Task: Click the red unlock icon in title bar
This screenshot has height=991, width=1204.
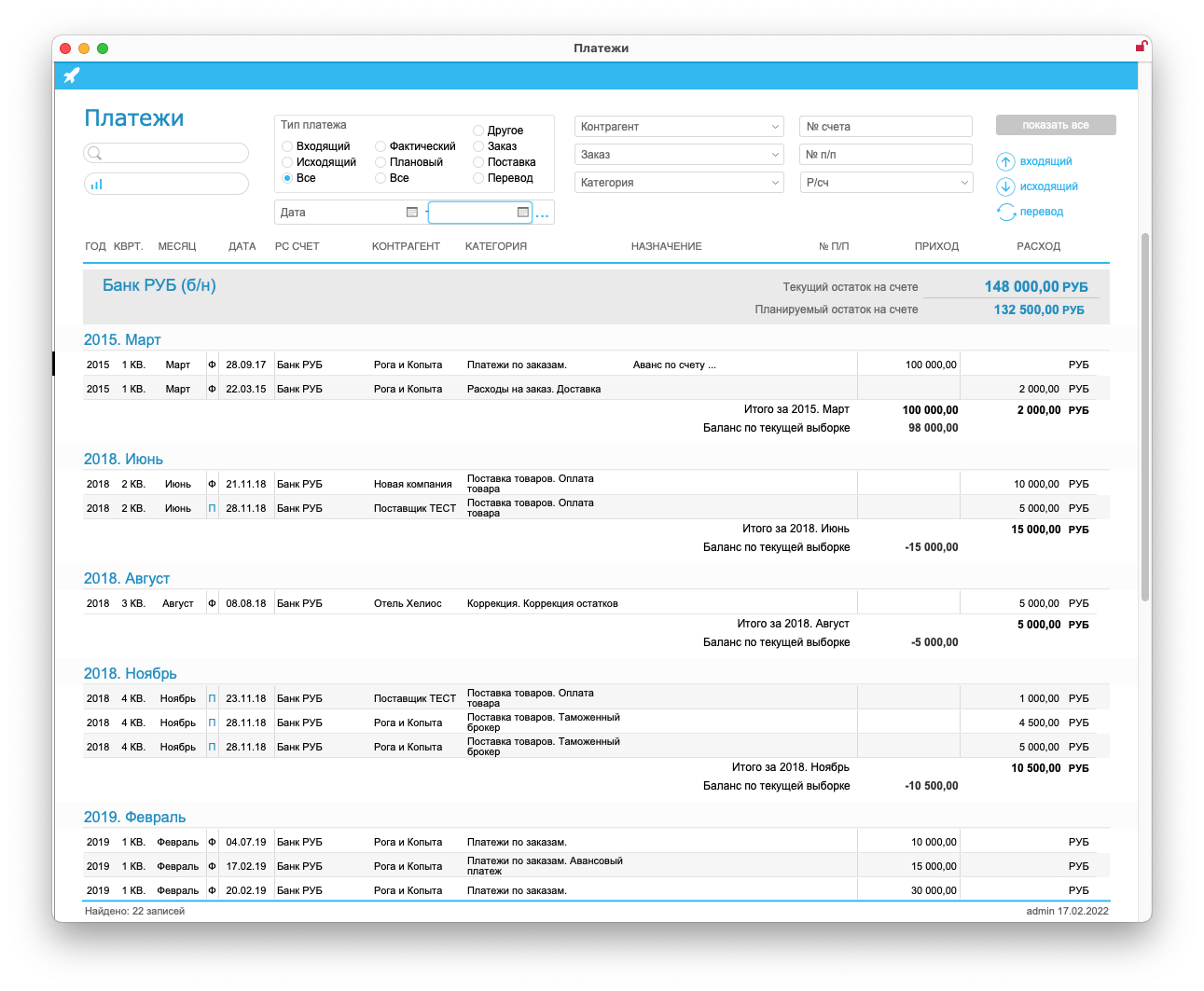Action: tap(1141, 47)
